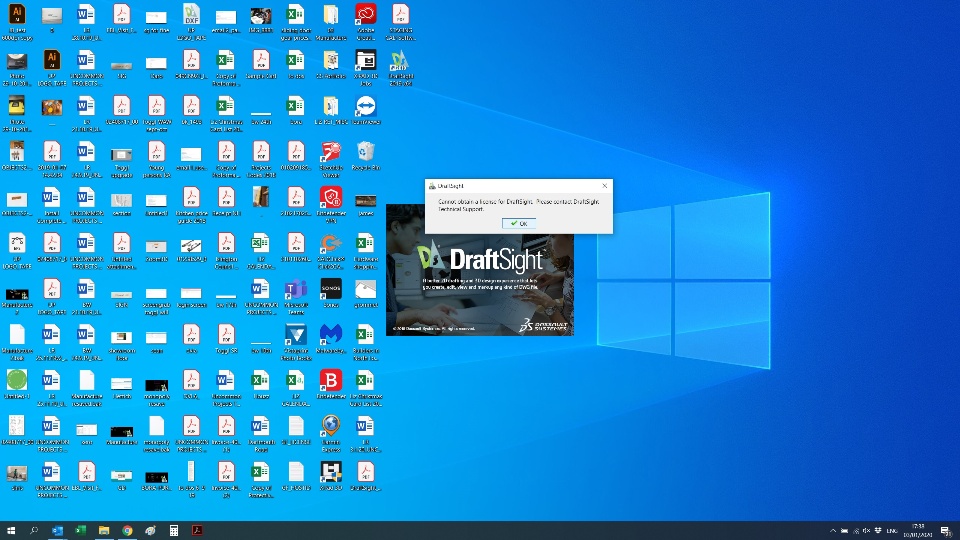
Task: Select the LIZ KEY_MISC folder
Action: coord(331,110)
